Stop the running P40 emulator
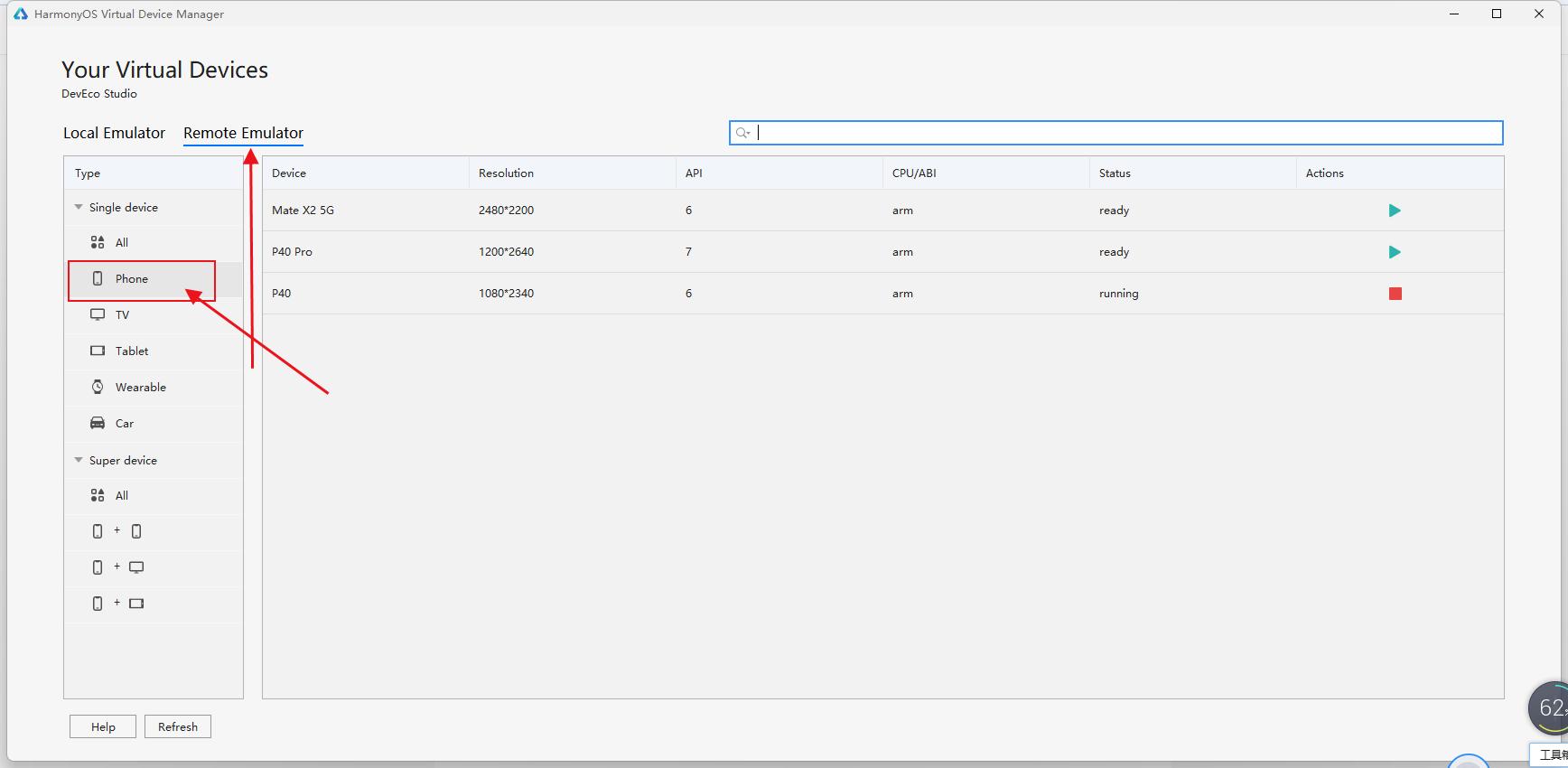Screen dimensions: 1568x768 tap(1395, 294)
